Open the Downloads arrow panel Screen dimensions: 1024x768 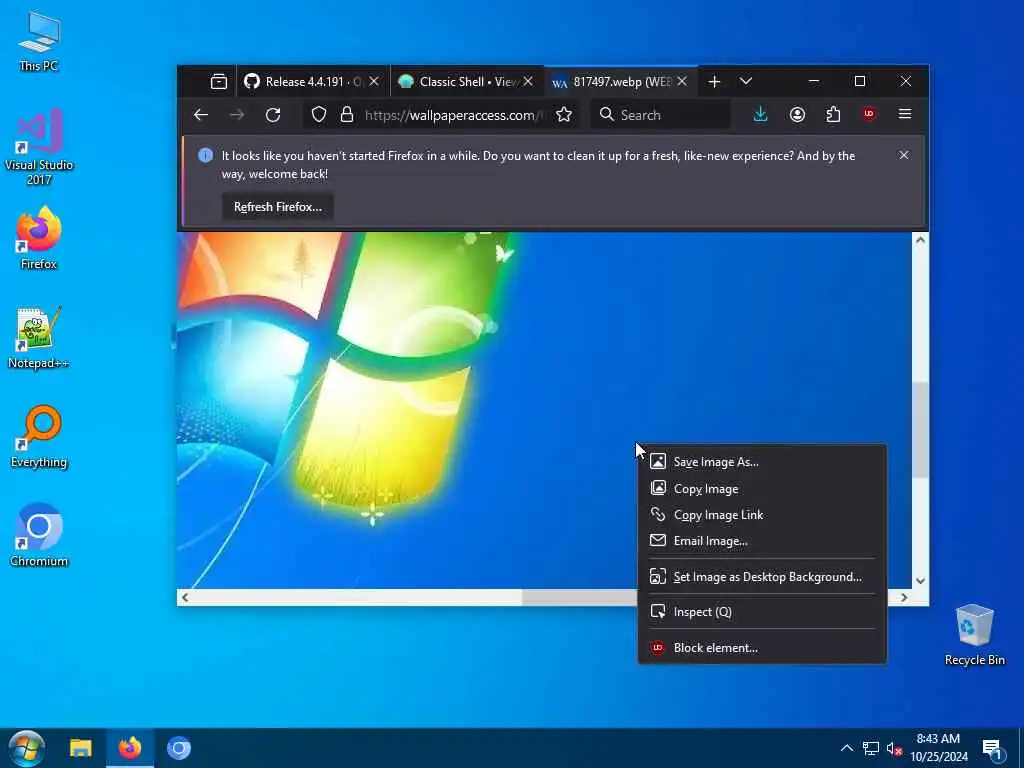point(760,115)
